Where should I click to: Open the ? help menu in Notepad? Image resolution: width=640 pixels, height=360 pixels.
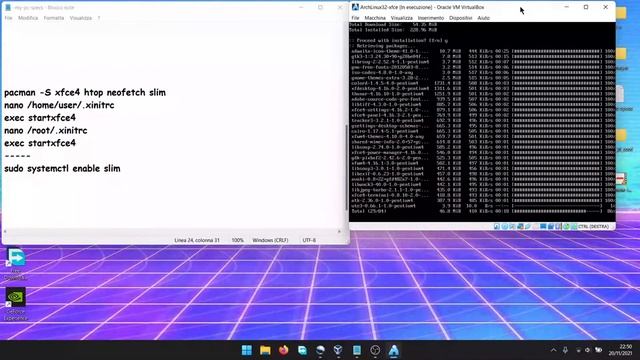pyautogui.click(x=99, y=18)
